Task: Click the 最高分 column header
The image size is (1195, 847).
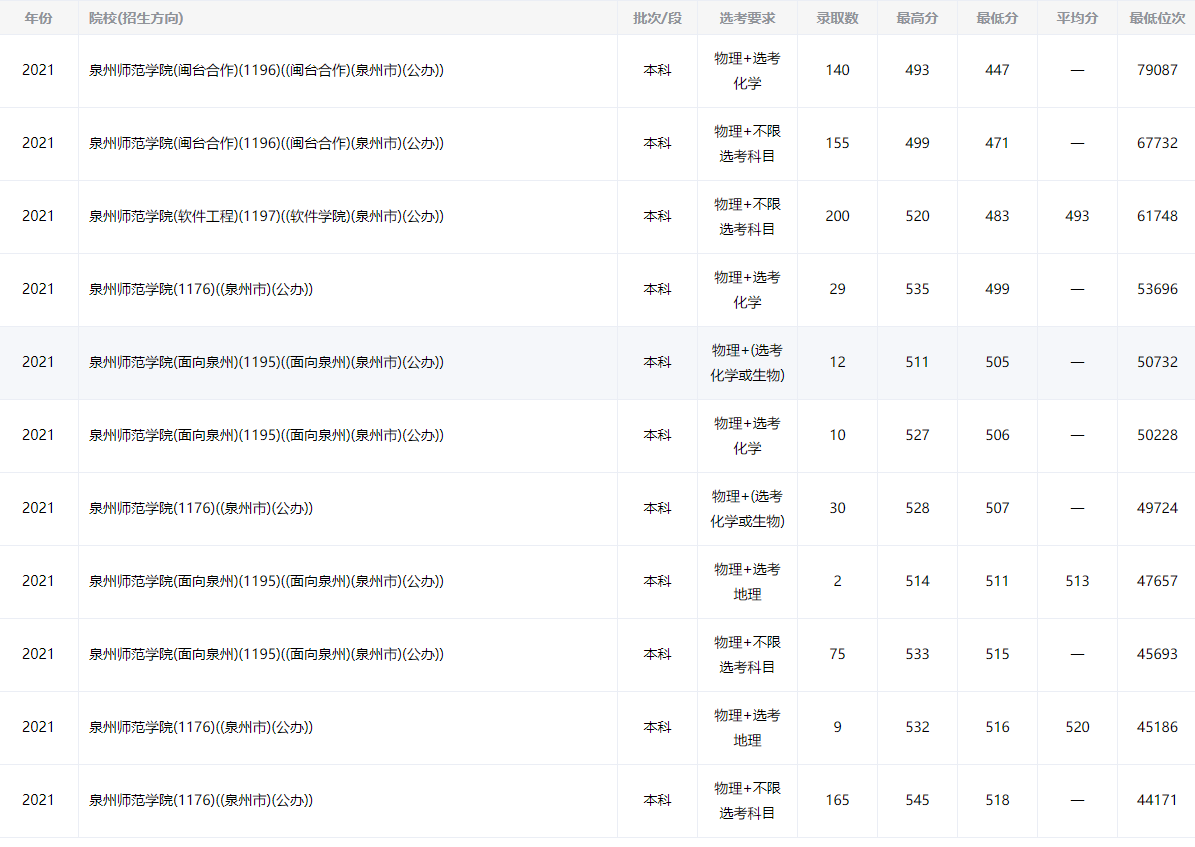Action: click(x=917, y=18)
